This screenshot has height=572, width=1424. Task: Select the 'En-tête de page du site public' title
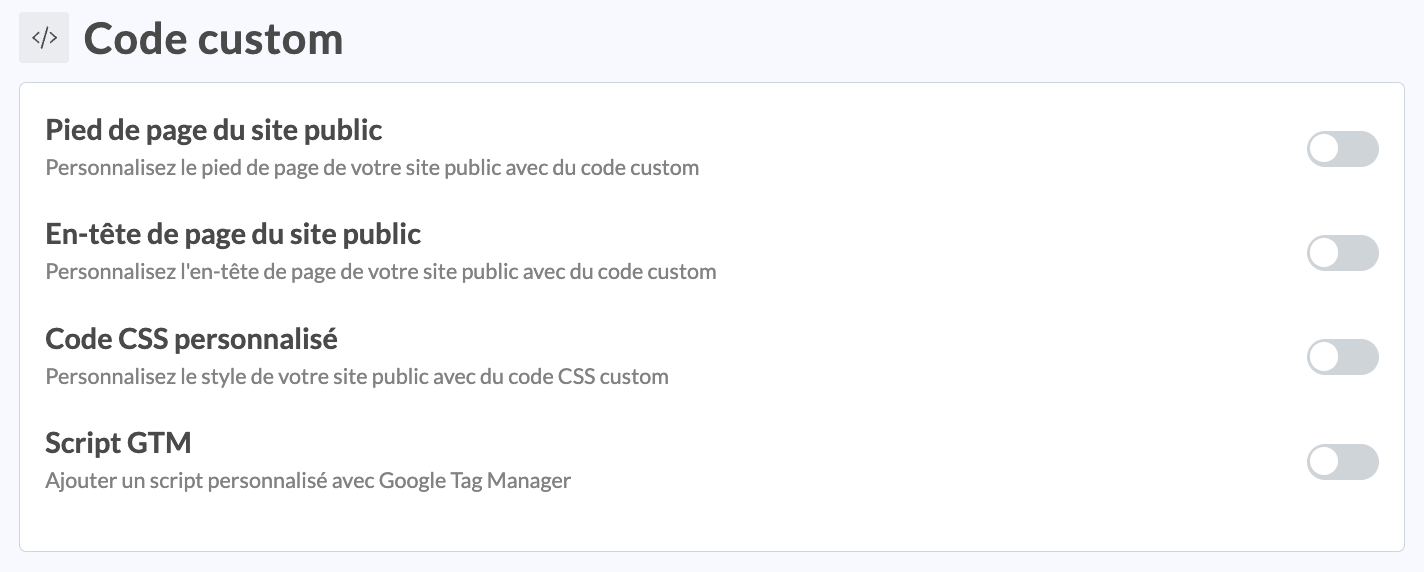pos(233,234)
